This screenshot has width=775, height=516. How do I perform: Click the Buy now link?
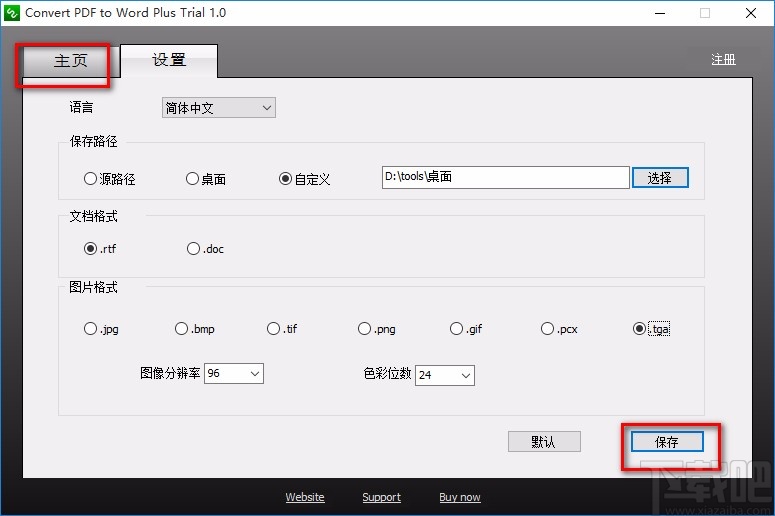(x=460, y=497)
